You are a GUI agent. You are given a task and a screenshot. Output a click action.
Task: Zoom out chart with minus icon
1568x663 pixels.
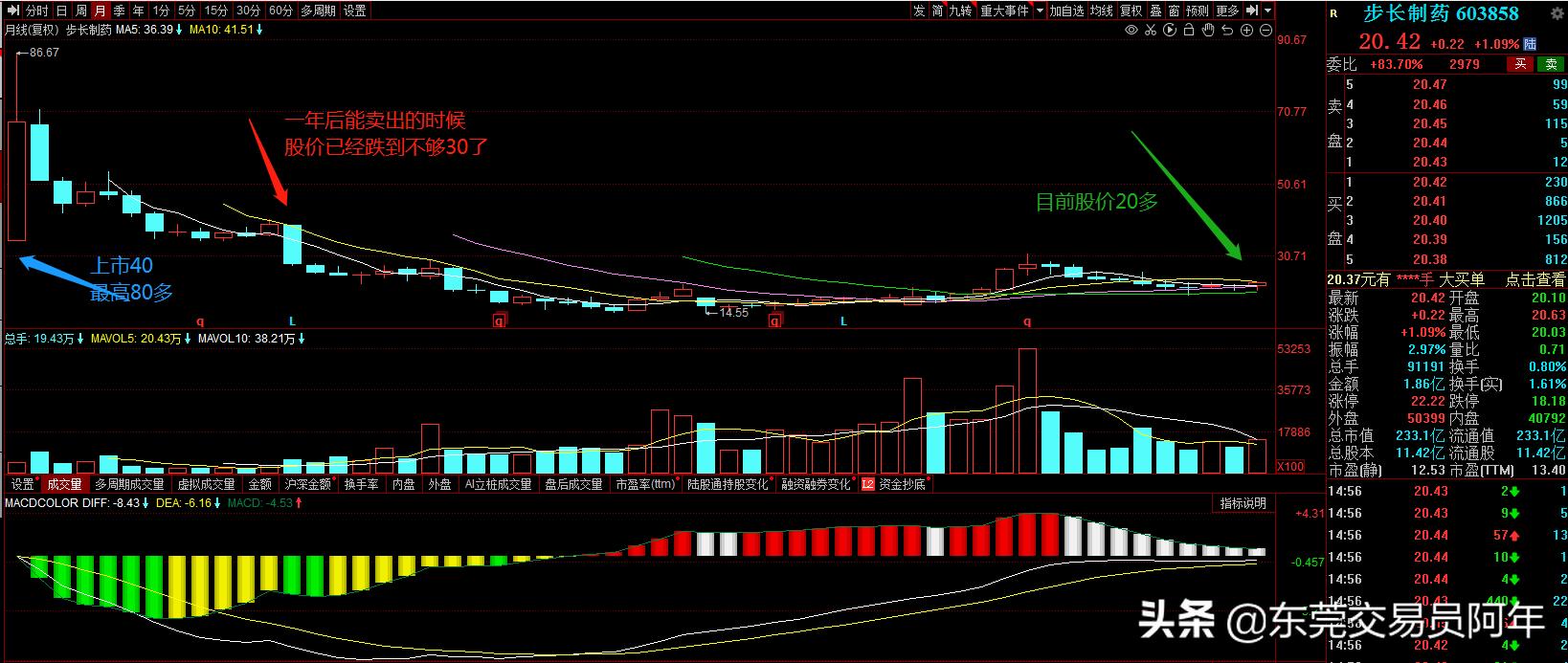1266,30
